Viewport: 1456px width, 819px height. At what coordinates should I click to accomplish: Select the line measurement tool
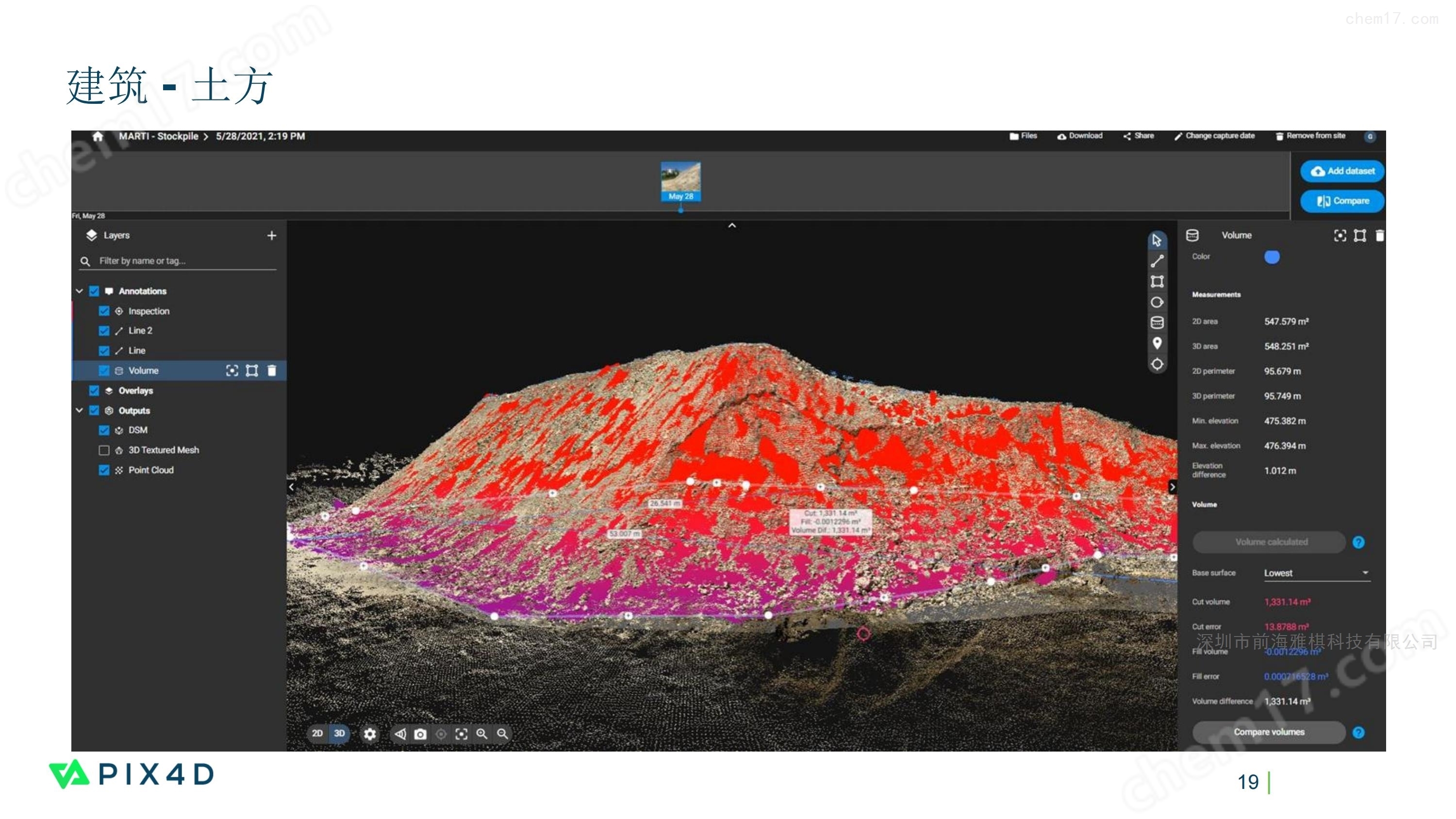1157,261
